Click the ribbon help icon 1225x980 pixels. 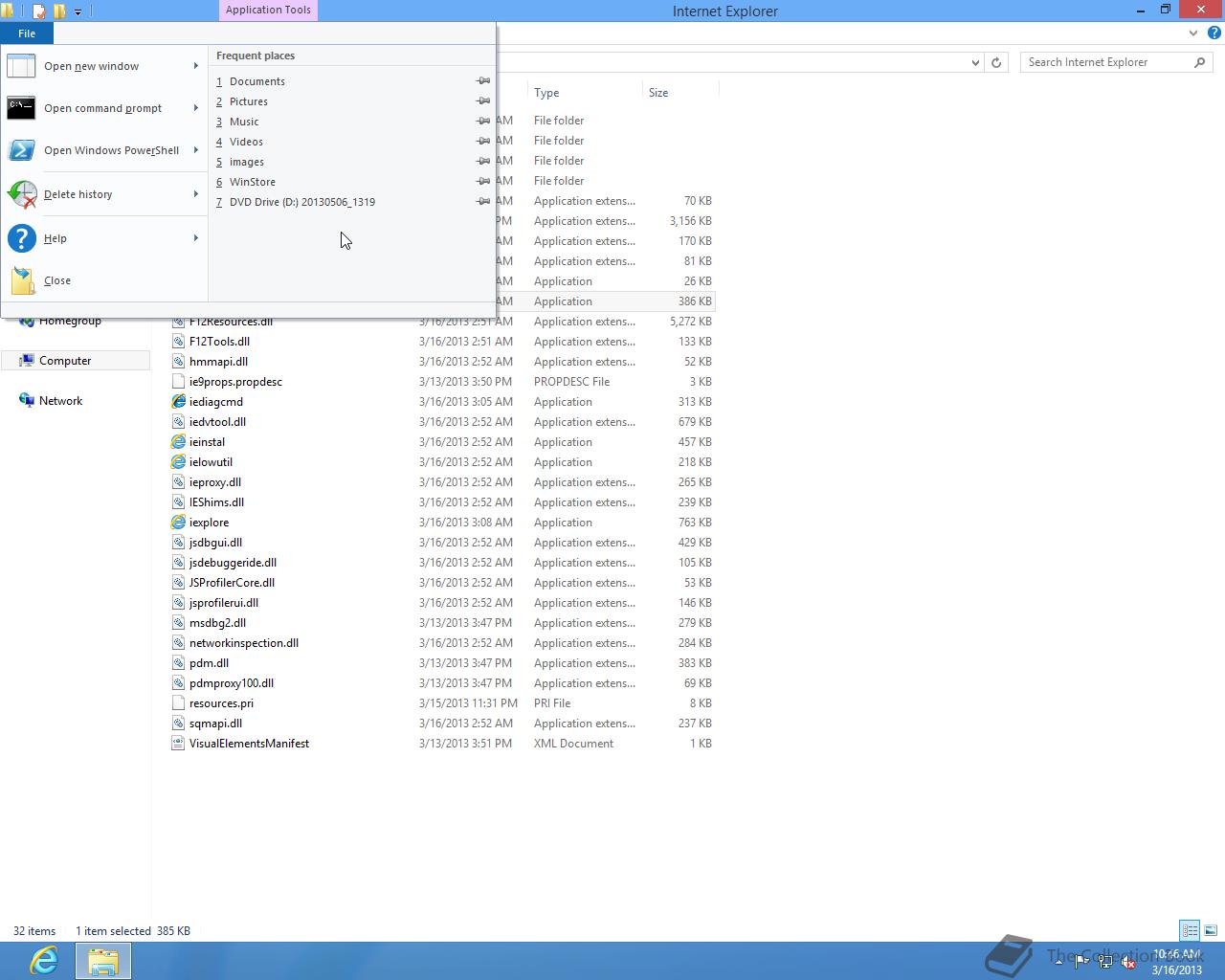click(x=1214, y=33)
